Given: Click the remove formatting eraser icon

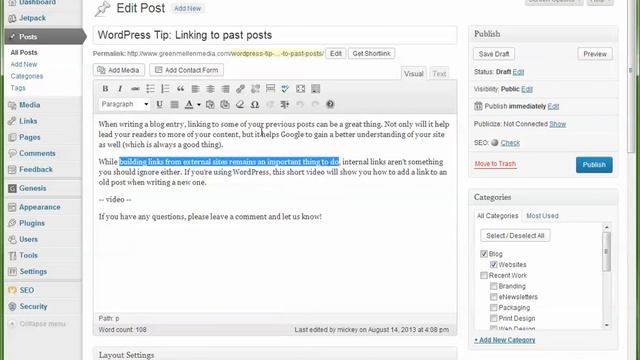Looking at the screenshot, I should click(x=240, y=104).
